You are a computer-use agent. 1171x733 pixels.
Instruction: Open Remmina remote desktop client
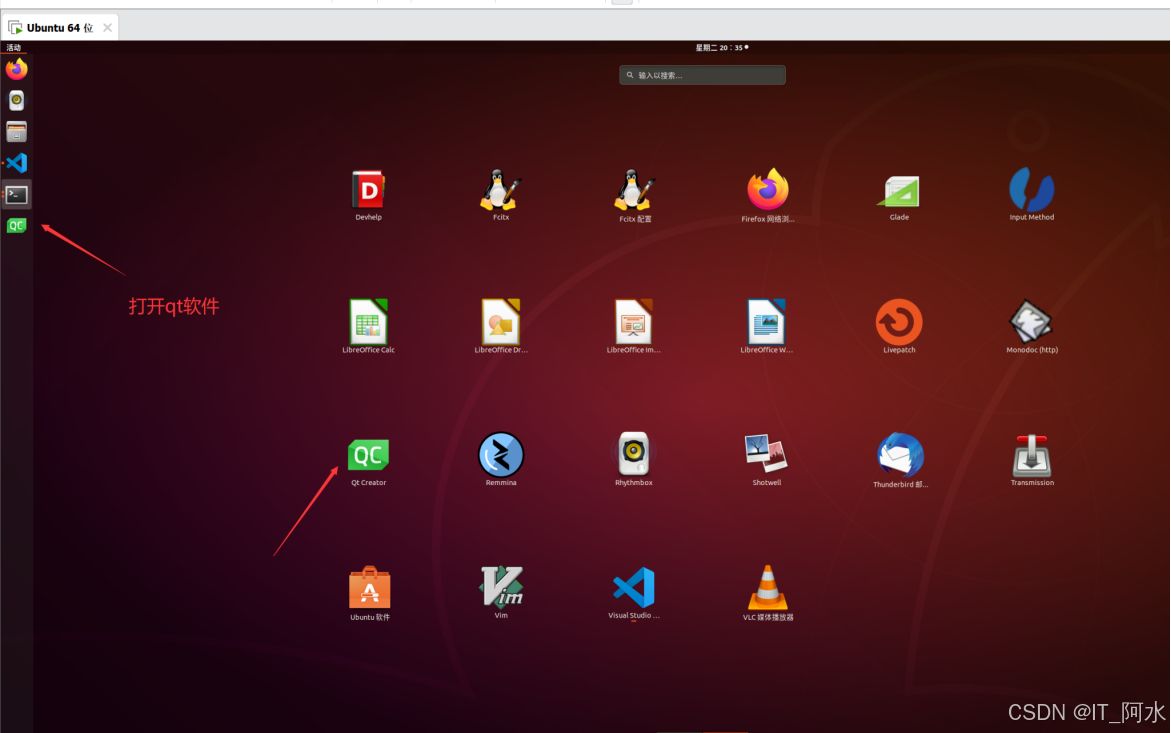coord(500,455)
